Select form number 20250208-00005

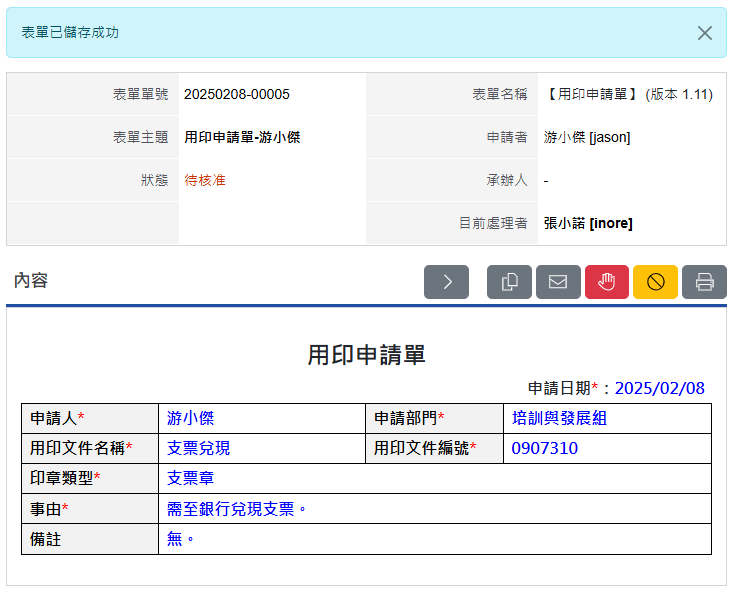(x=237, y=94)
